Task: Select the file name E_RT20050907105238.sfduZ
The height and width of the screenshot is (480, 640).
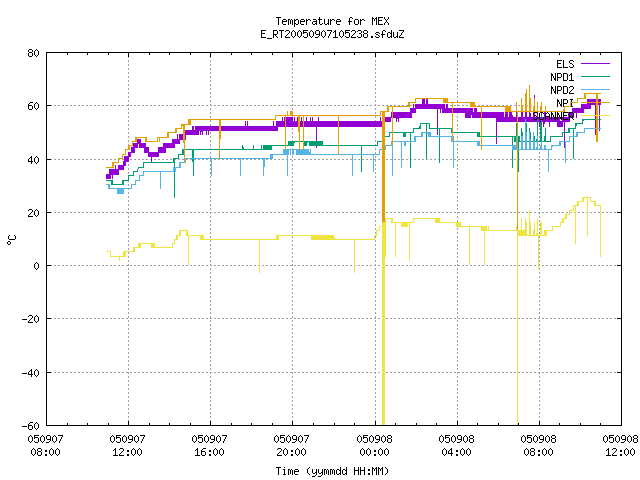Action: tap(332, 34)
